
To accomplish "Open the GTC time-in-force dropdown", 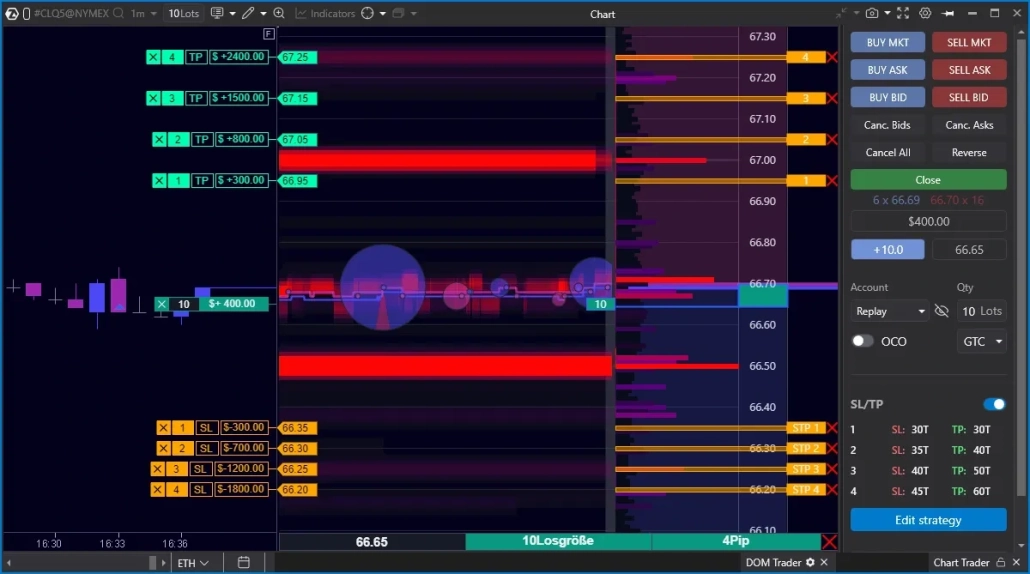I will point(981,342).
